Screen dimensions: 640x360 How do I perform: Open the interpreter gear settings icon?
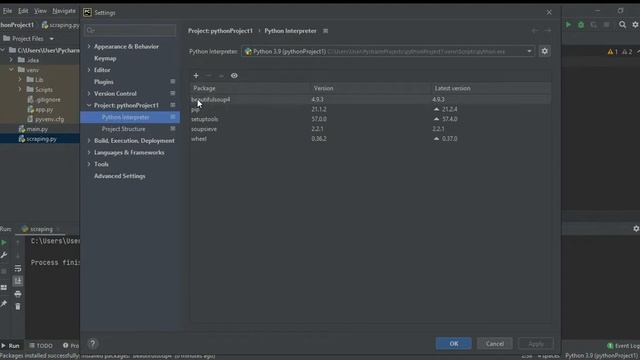click(544, 51)
